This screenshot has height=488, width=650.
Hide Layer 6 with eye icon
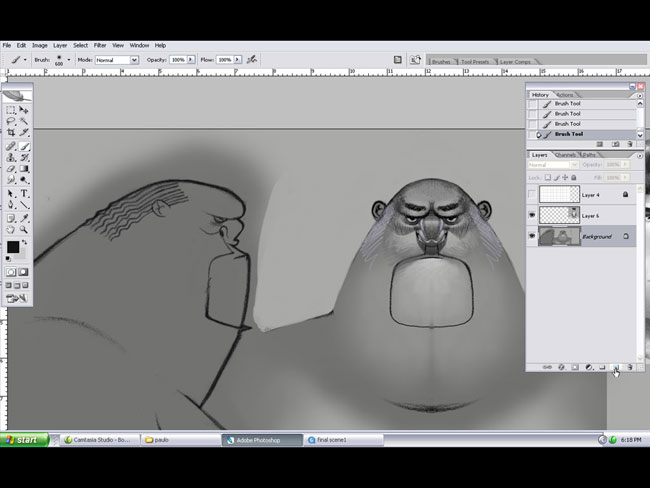(533, 215)
